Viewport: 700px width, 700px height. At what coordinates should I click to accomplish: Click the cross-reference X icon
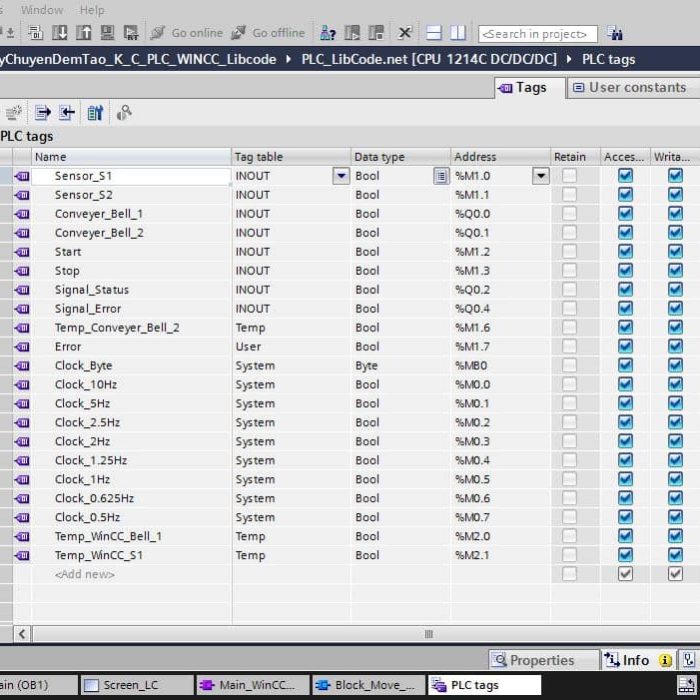pyautogui.click(x=404, y=33)
